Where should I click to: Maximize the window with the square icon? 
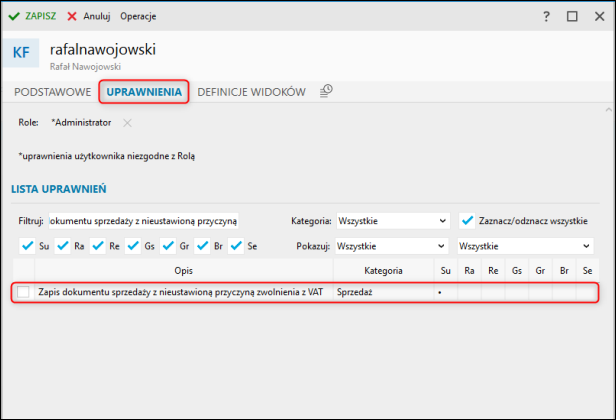point(572,16)
